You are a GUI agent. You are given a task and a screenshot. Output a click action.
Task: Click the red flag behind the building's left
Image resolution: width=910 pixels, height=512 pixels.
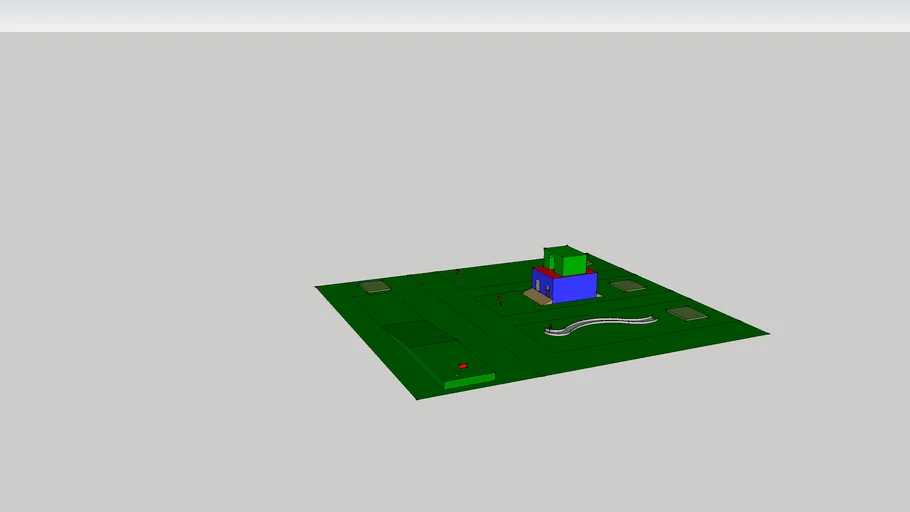coord(458,272)
